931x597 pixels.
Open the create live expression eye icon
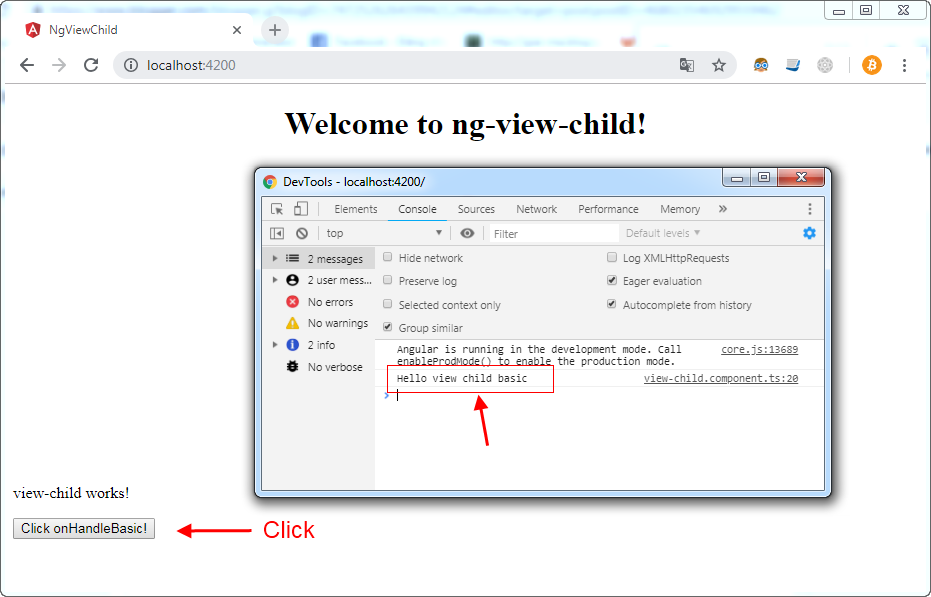click(x=469, y=233)
